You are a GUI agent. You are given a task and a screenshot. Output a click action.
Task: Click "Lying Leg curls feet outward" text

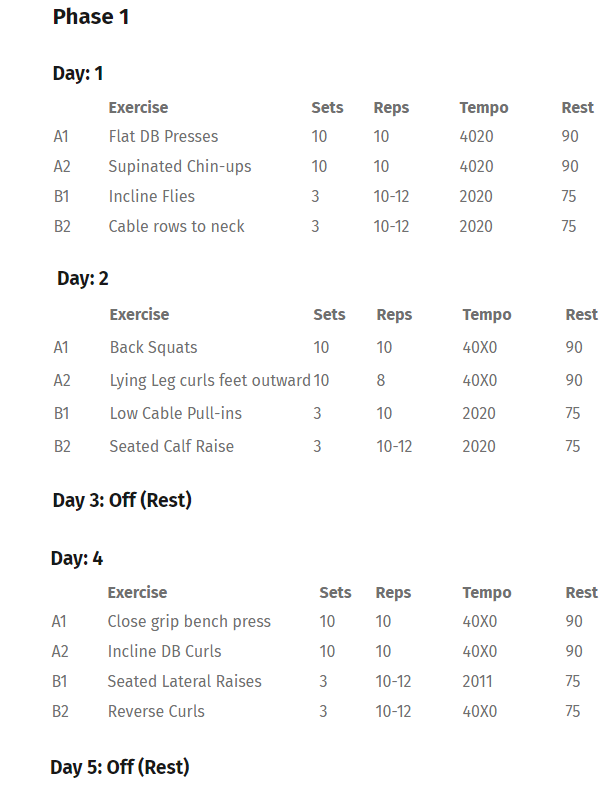210,380
